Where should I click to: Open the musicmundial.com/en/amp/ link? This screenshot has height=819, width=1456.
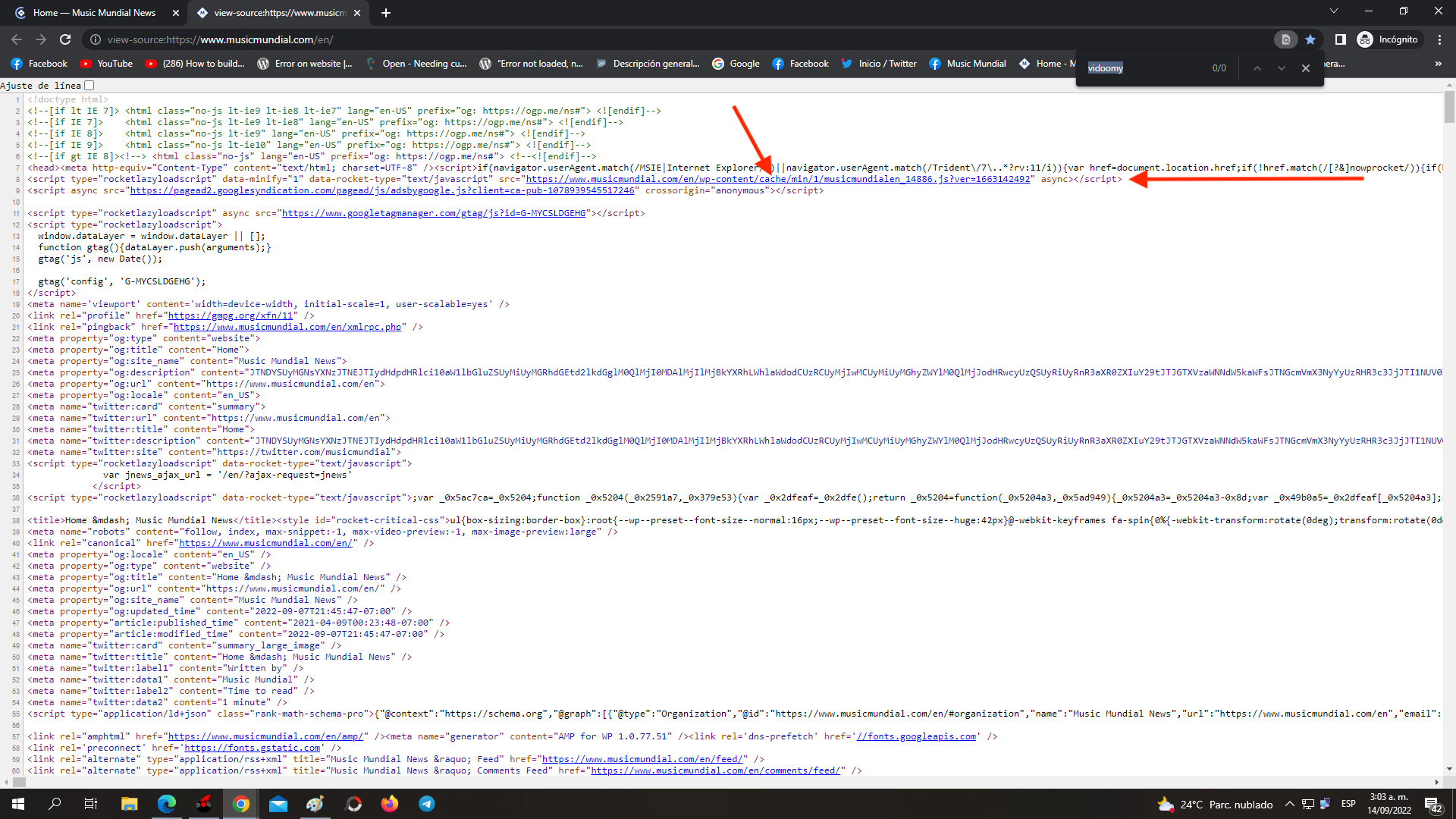coord(265,736)
